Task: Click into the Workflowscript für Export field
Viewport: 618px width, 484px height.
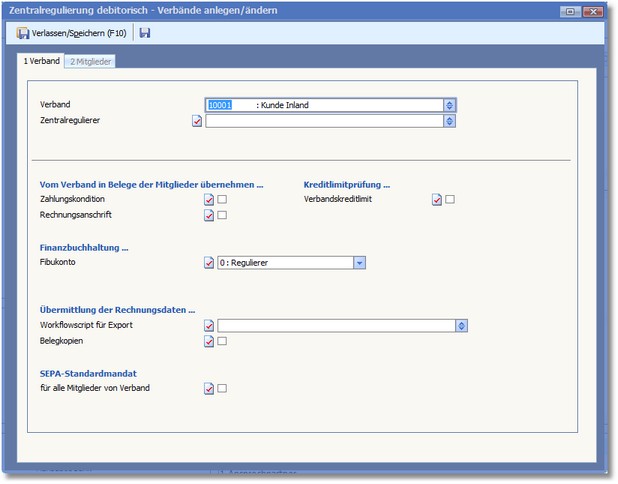Action: [x=335, y=326]
